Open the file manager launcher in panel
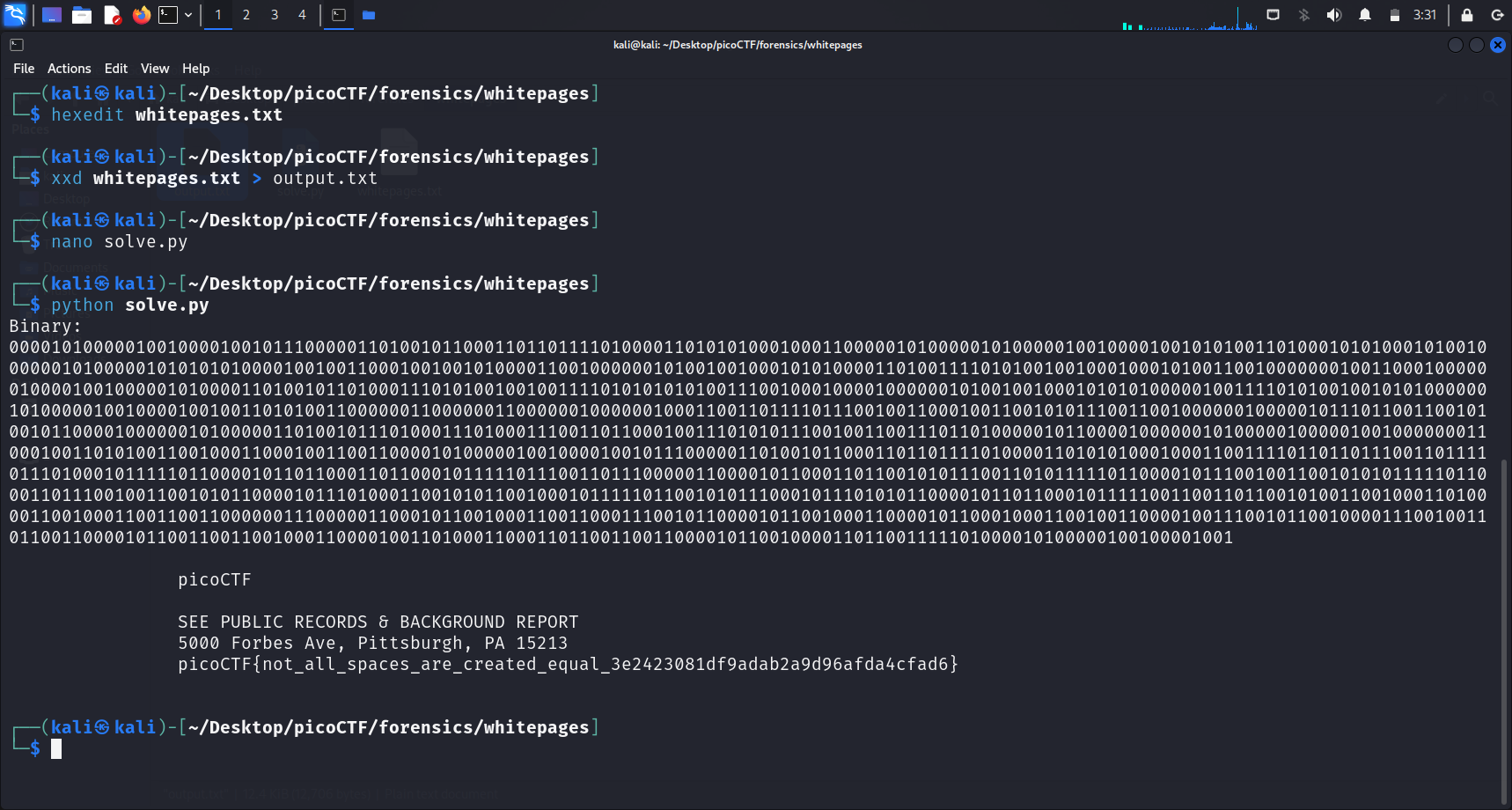1512x810 pixels. 82,15
